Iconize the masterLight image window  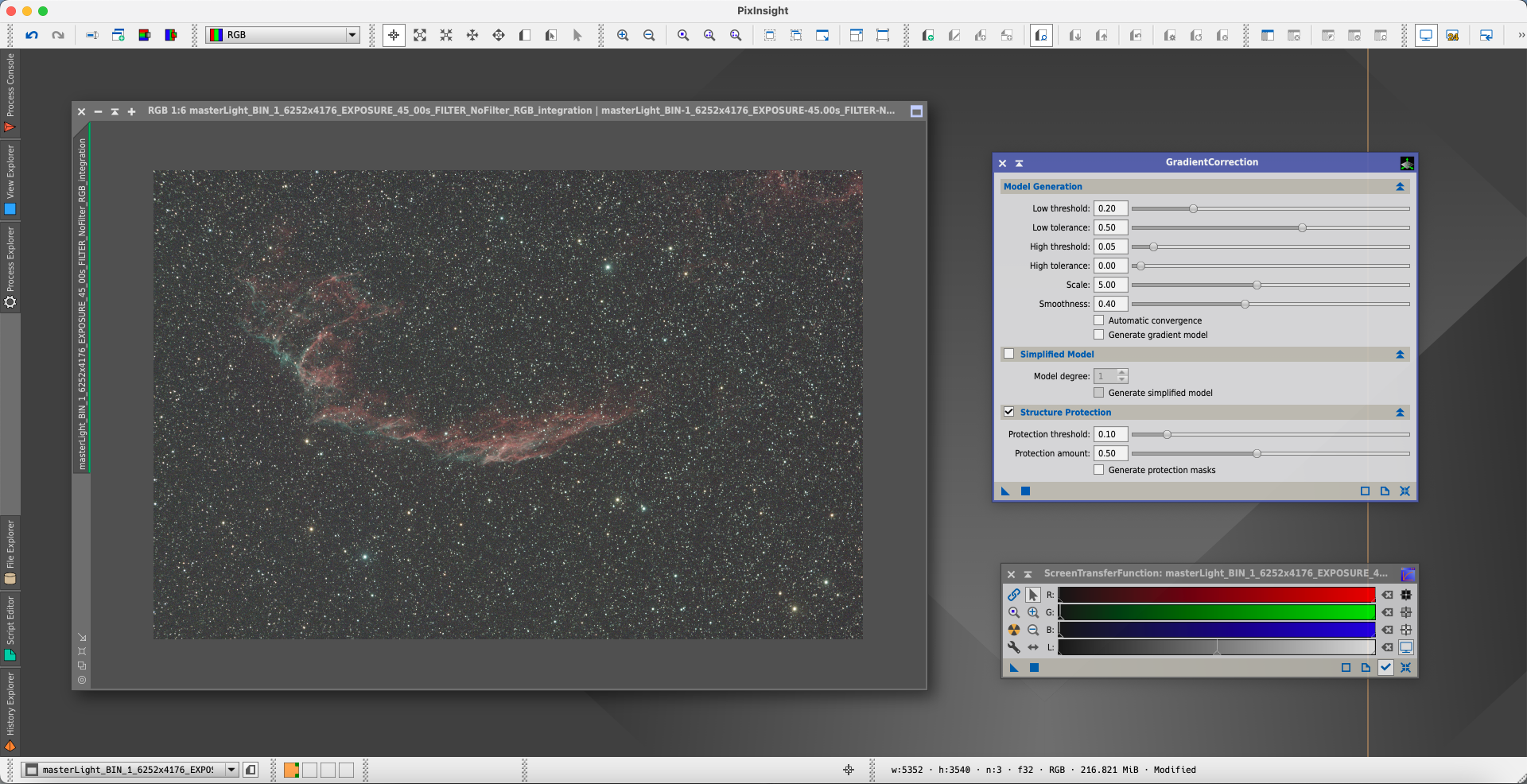98,111
